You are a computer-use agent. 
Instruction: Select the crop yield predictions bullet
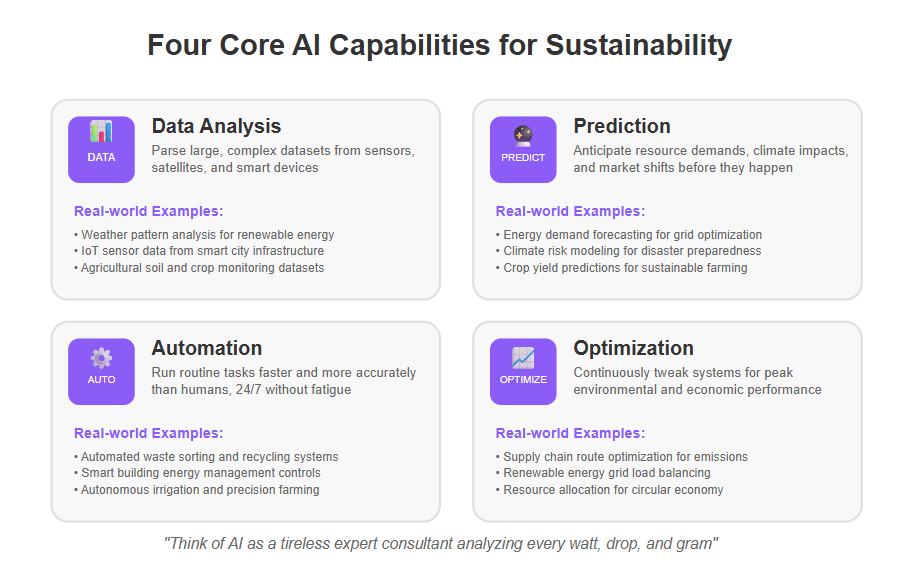[621, 268]
